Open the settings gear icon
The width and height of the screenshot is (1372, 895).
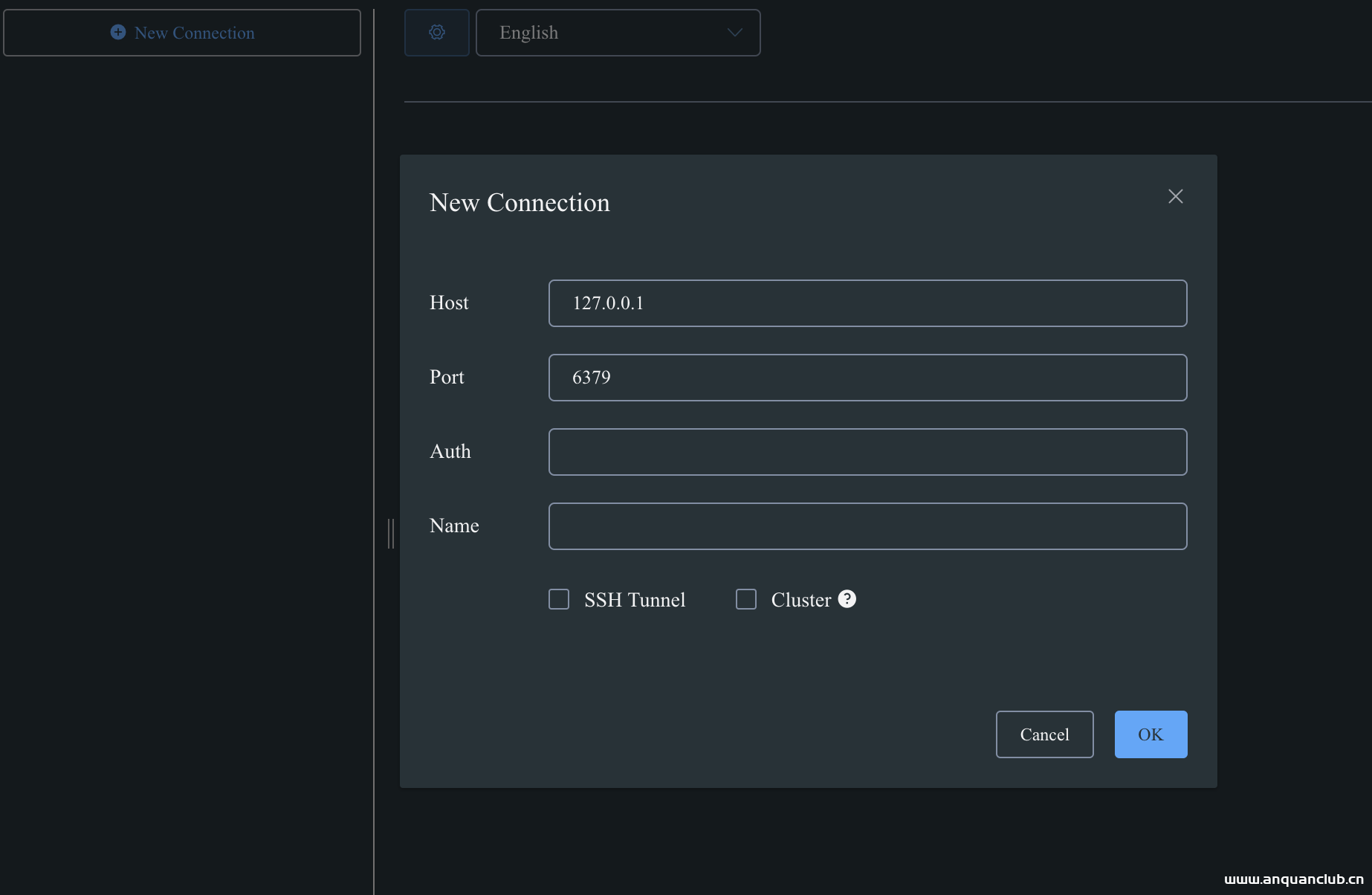point(437,32)
